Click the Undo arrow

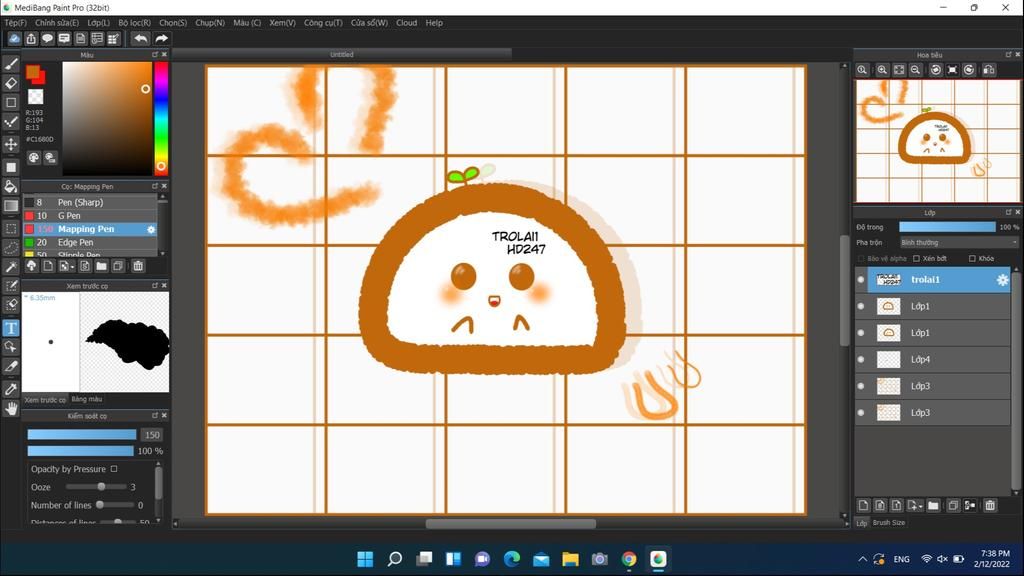click(x=140, y=39)
